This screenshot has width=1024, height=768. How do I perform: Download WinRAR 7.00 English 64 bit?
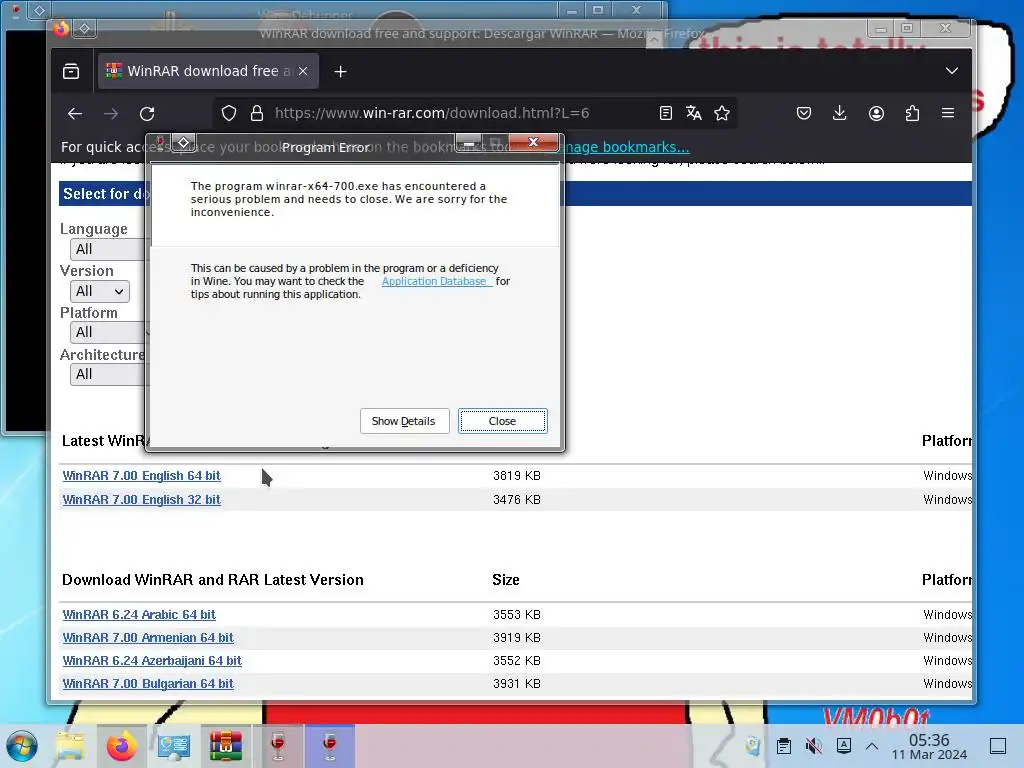[x=142, y=476]
